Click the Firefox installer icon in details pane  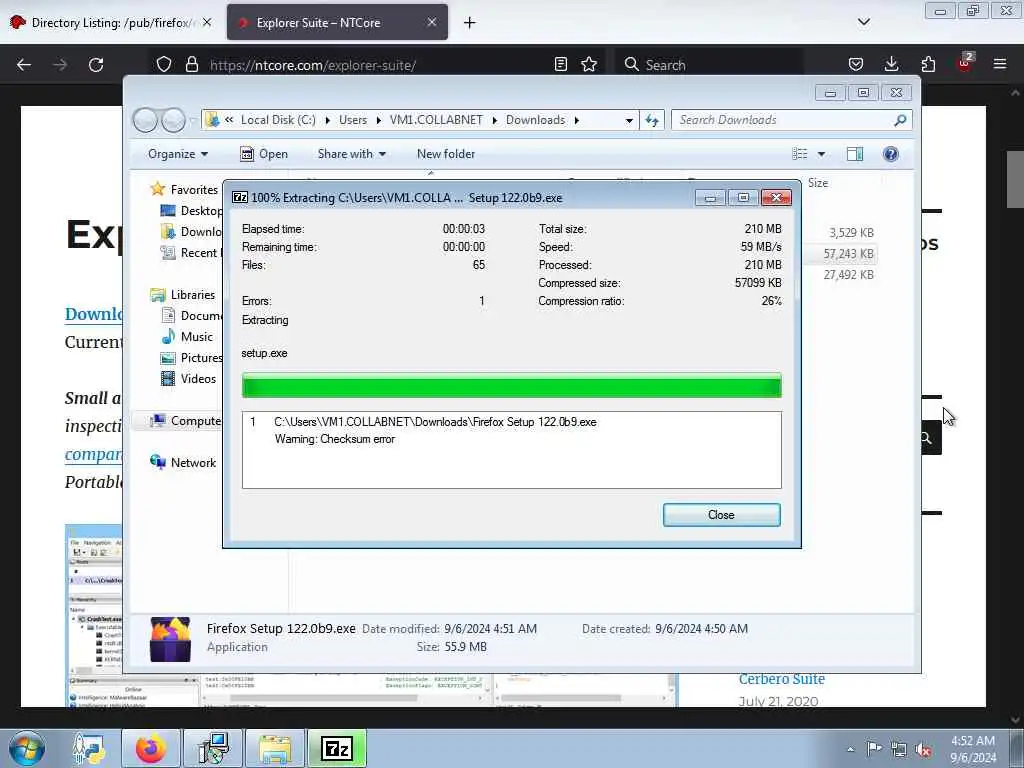170,639
